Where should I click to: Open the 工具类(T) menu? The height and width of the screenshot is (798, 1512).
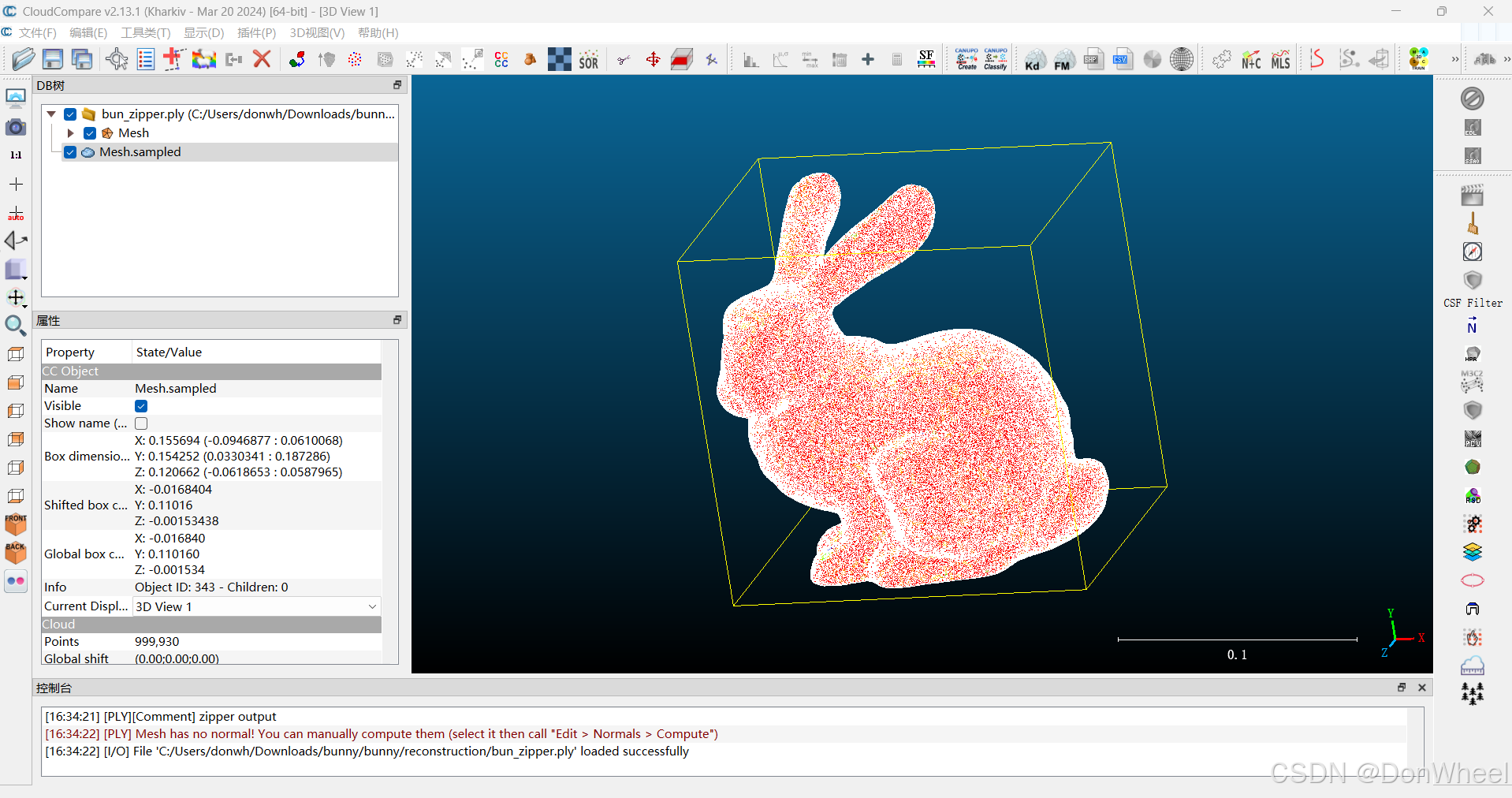(x=145, y=33)
